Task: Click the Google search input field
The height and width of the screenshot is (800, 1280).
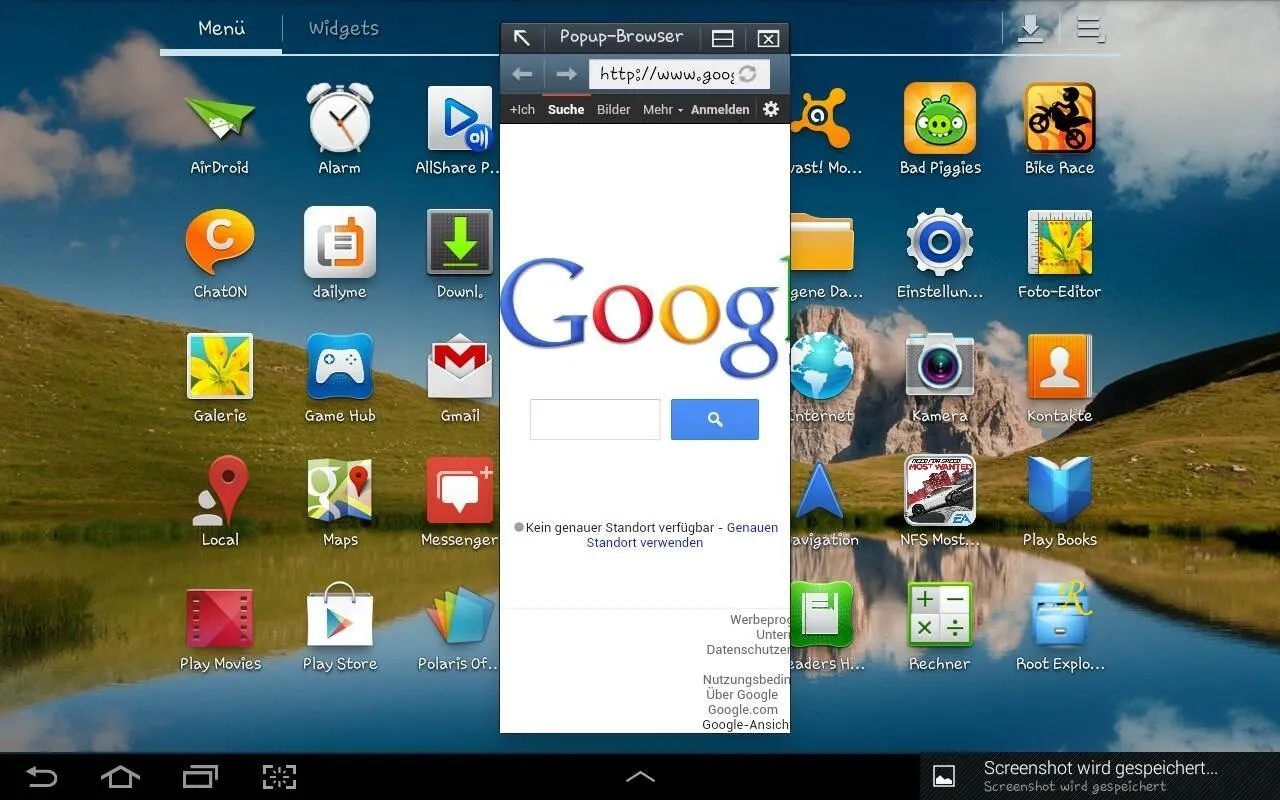Action: pyautogui.click(x=595, y=419)
